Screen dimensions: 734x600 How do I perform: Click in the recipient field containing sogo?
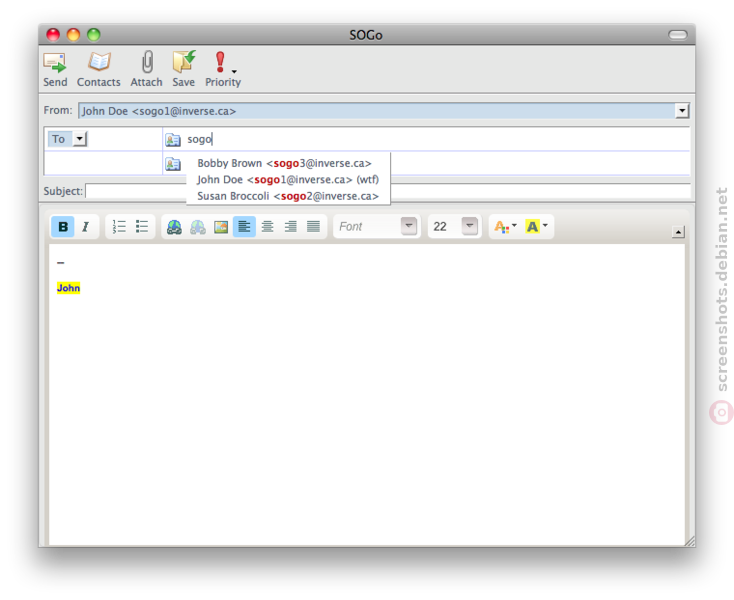point(426,139)
